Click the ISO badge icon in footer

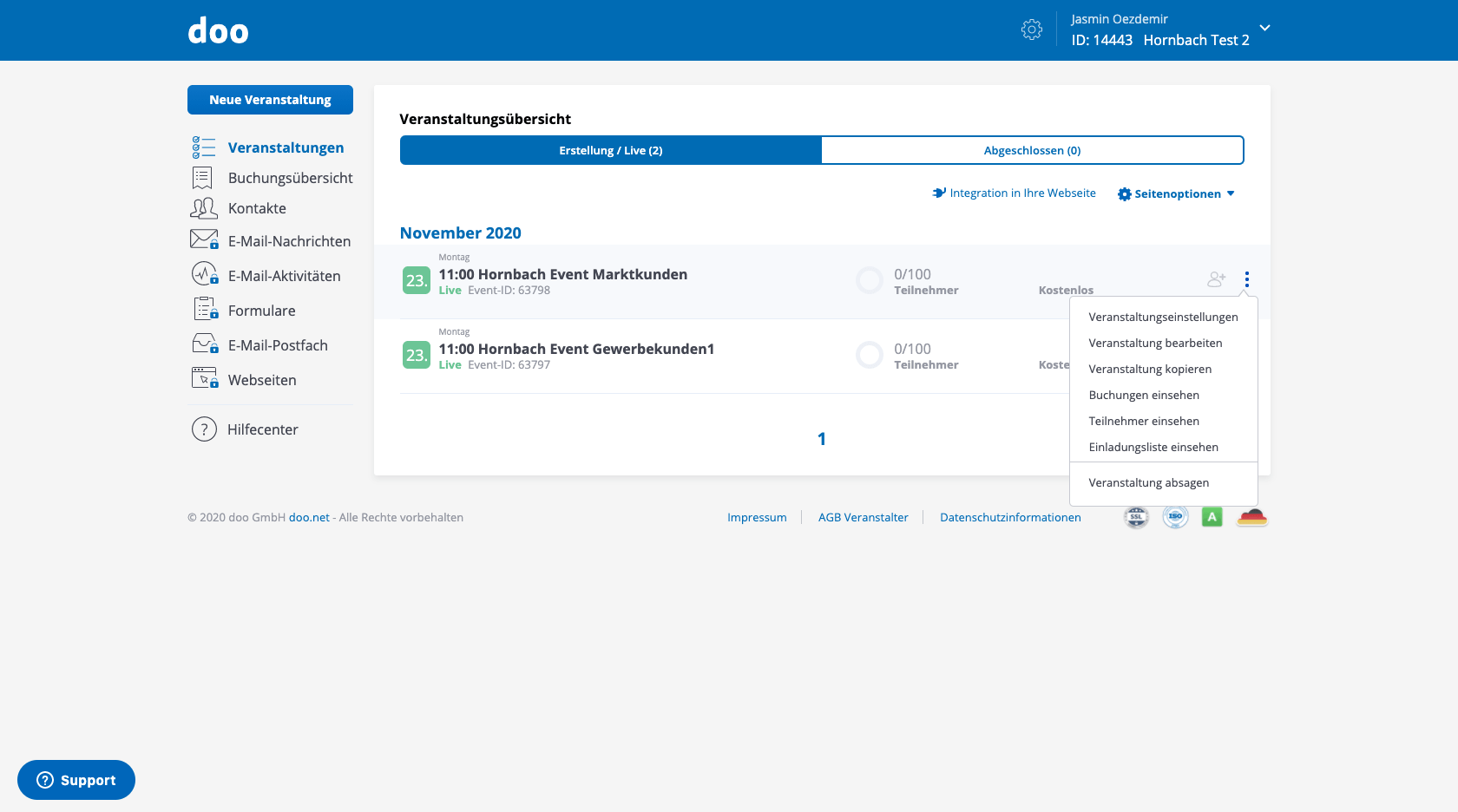(1175, 517)
